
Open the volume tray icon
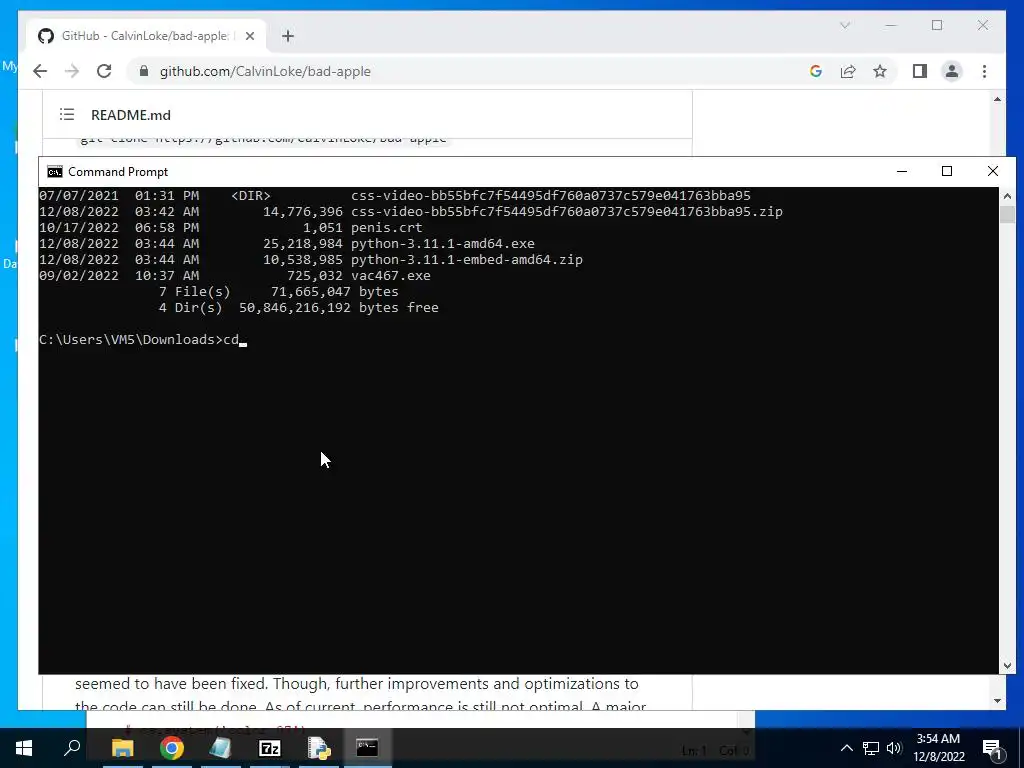894,748
